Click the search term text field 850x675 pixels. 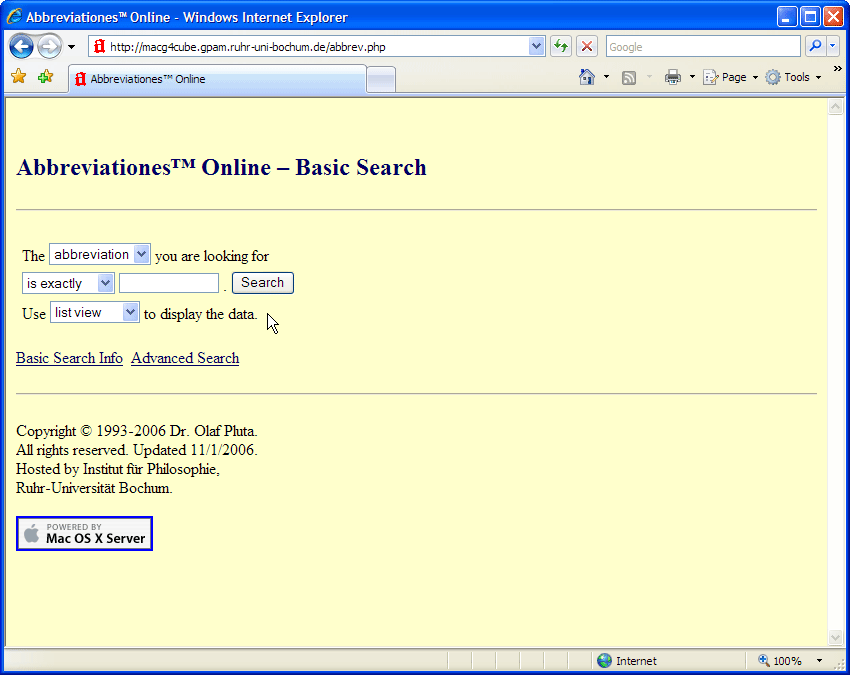click(x=169, y=284)
